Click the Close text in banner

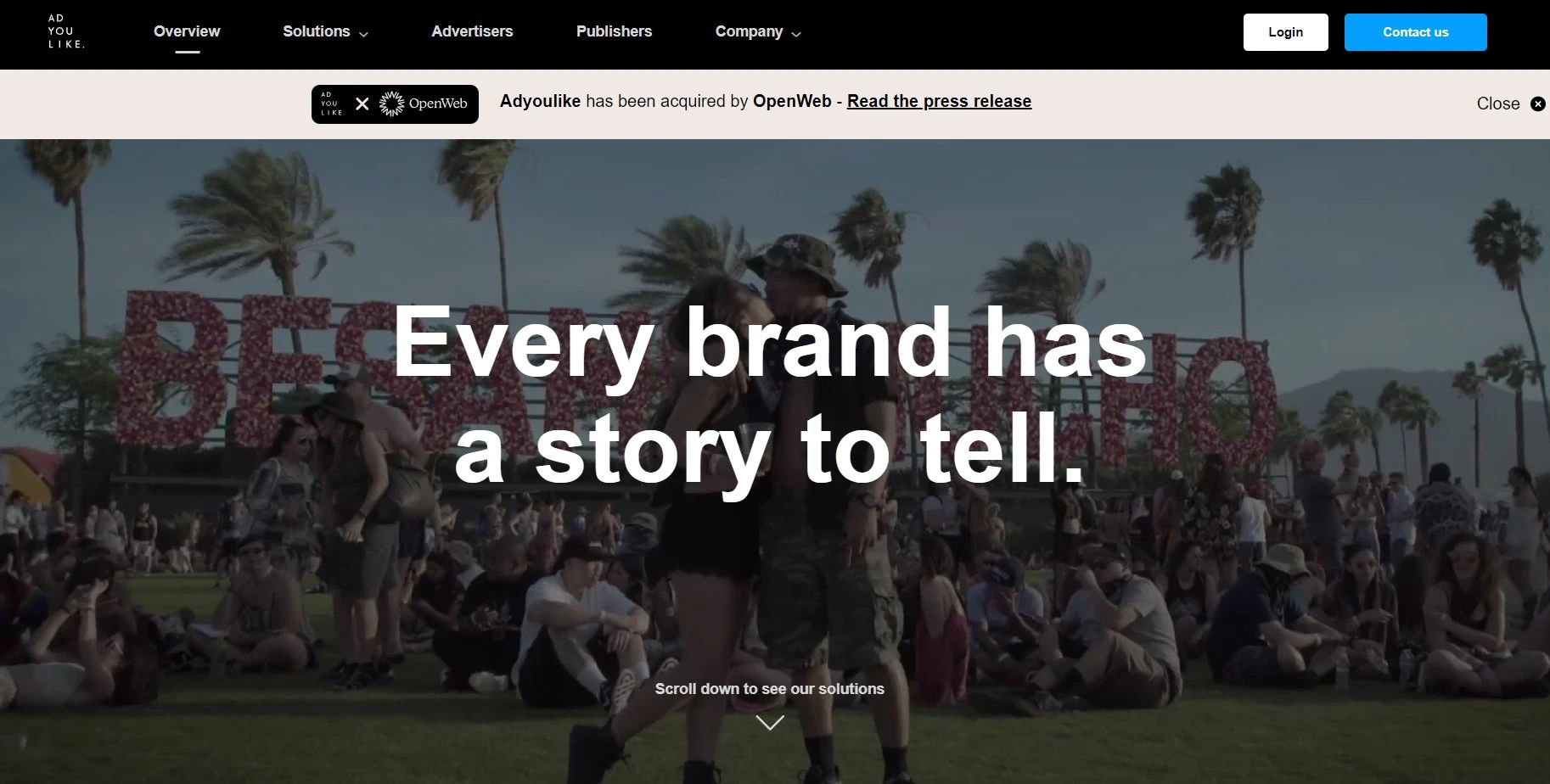[x=1497, y=104]
